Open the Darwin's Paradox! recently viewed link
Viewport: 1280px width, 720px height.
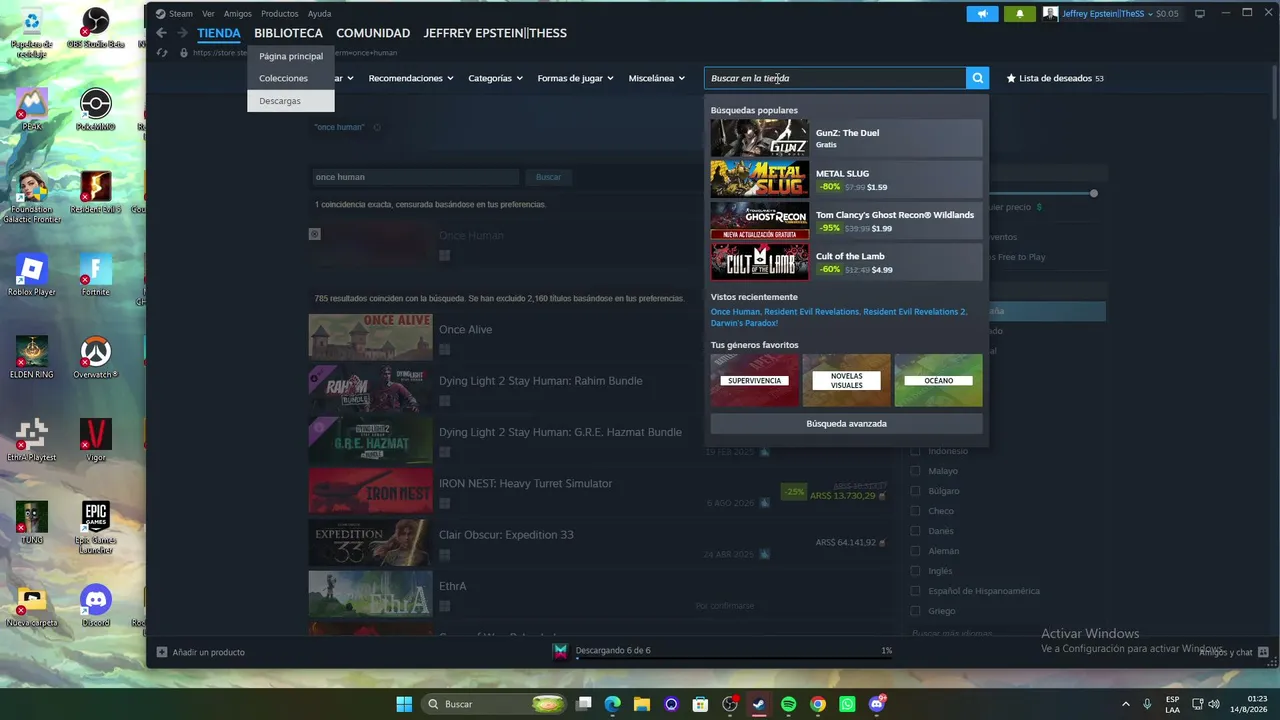tap(744, 323)
